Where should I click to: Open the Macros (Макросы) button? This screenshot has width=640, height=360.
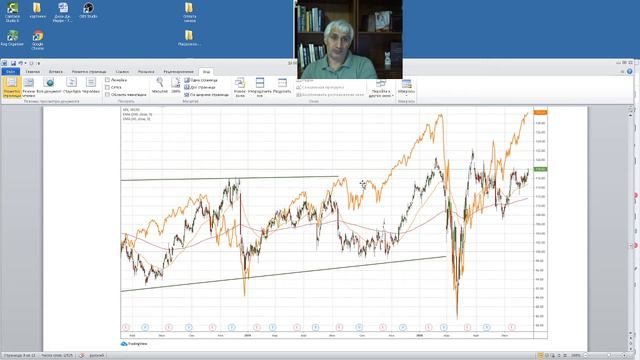(406, 87)
